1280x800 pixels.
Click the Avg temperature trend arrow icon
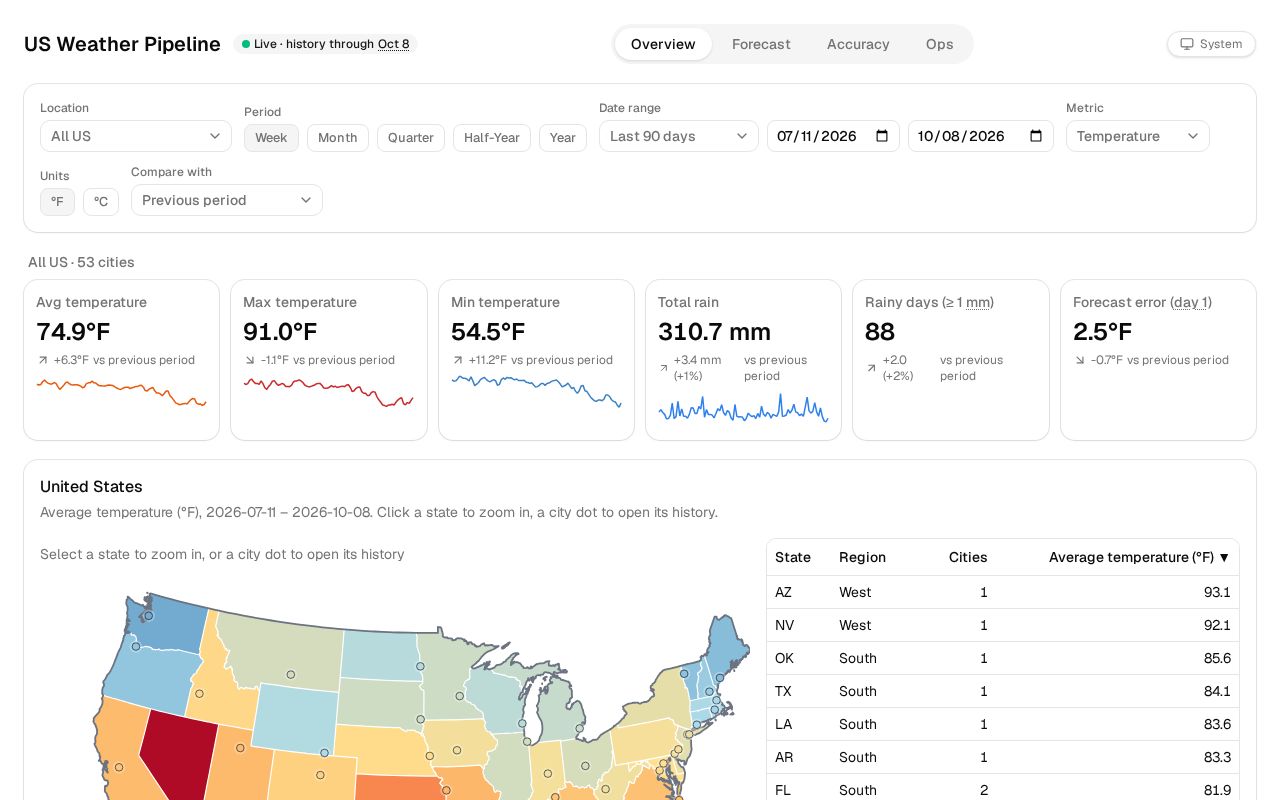[43, 360]
